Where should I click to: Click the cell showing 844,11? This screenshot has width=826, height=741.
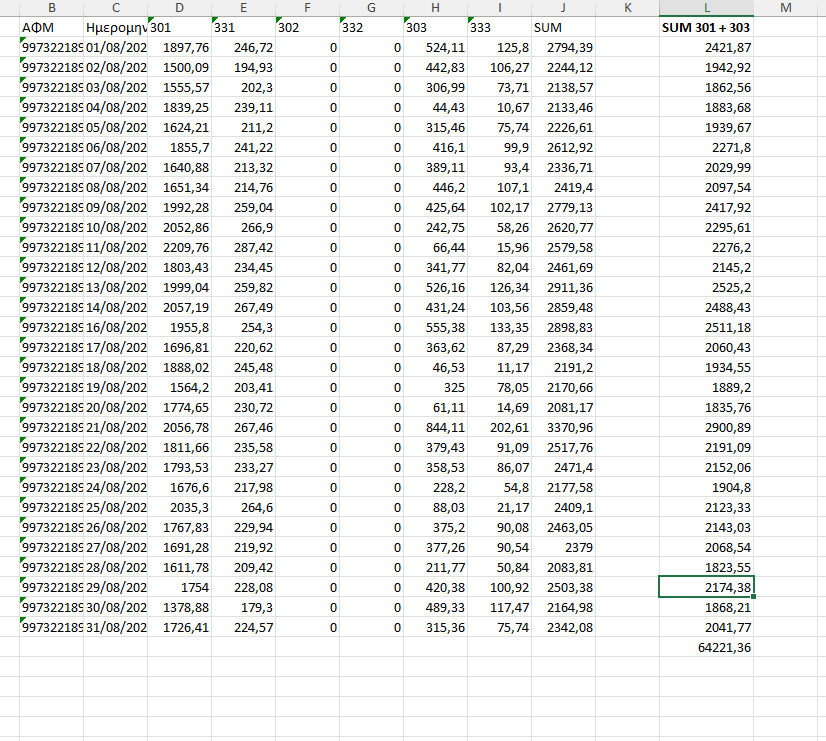click(435, 427)
